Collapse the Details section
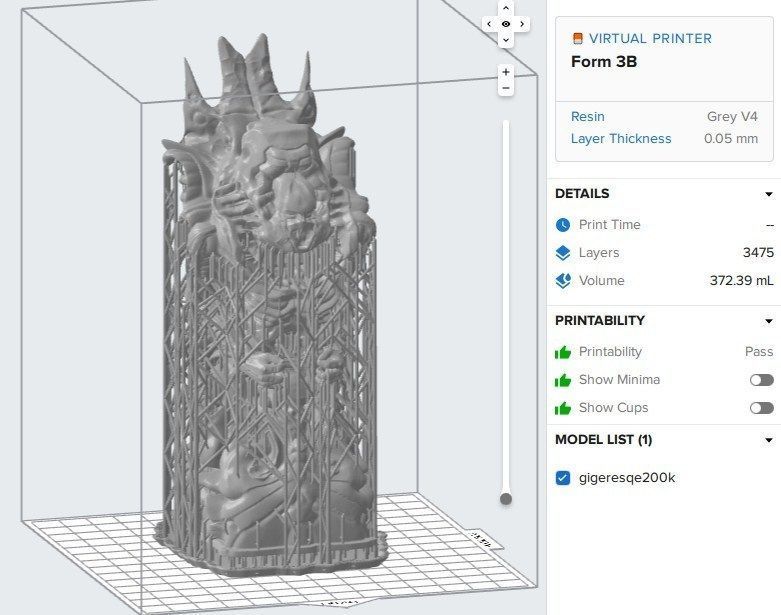 769,194
